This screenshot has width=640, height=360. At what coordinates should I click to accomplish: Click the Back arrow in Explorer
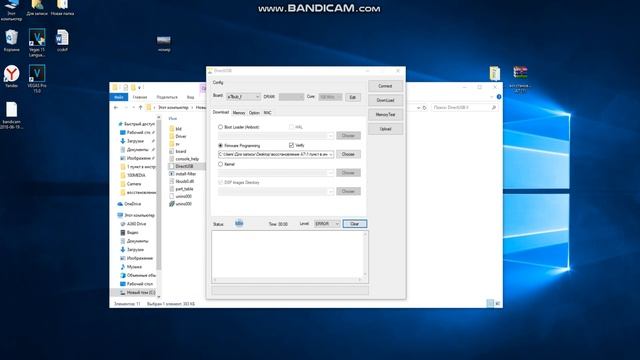point(116,107)
